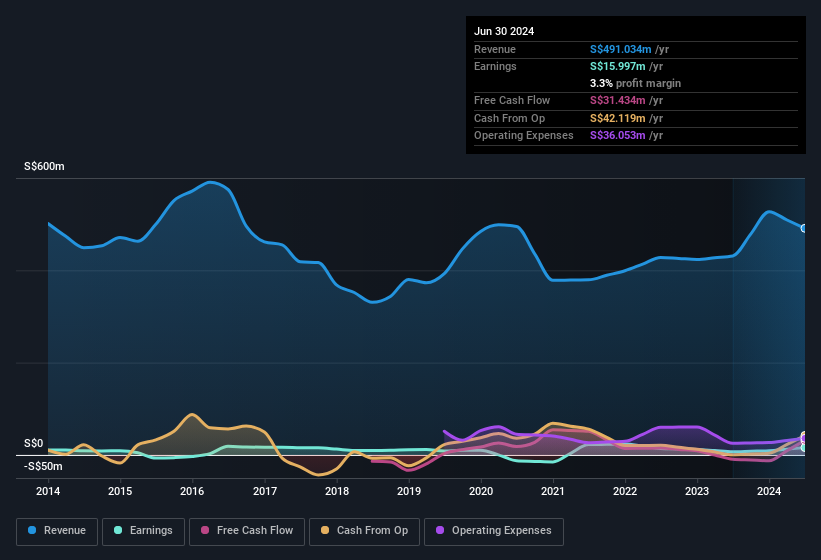This screenshot has width=821, height=560.
Task: Toggle the Free Cash Flow legend button
Action: coord(247,531)
